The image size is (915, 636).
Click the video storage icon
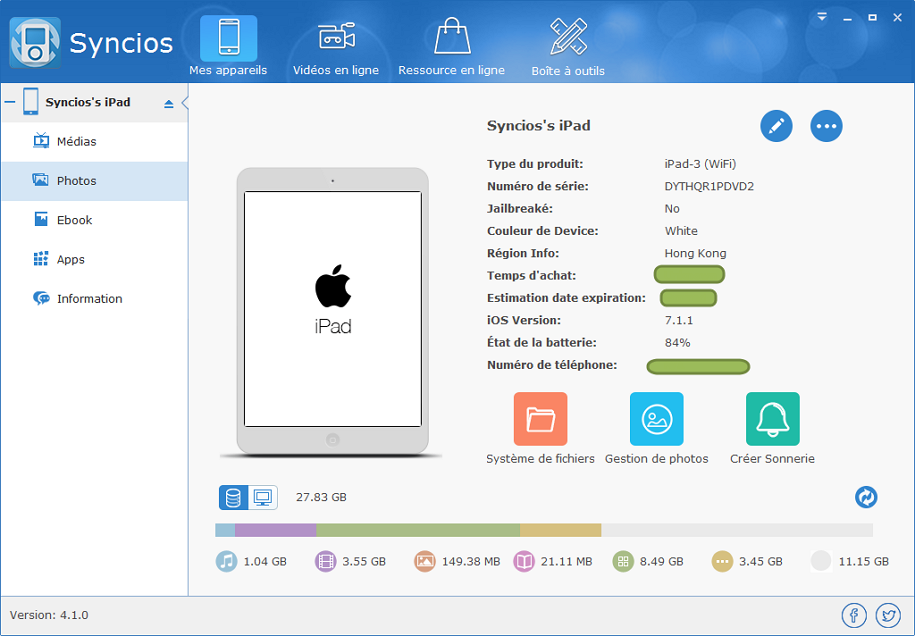(326, 561)
